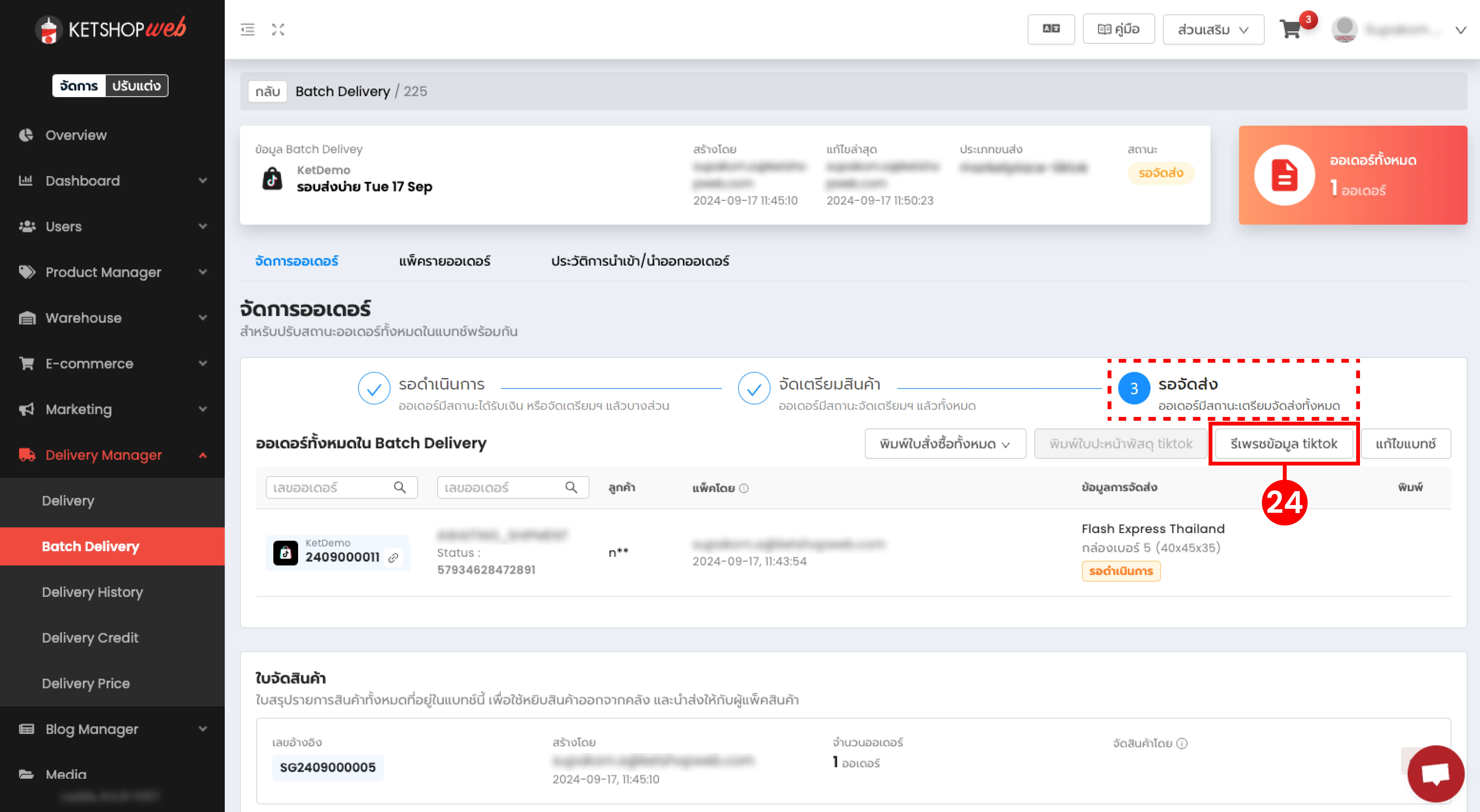The image size is (1480, 812).
Task: Click the TikTok icon in the order row
Action: tap(285, 553)
